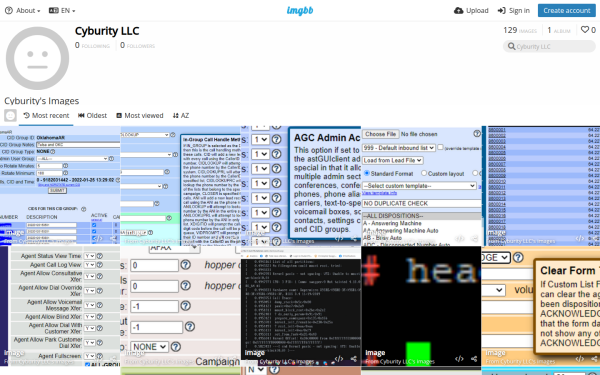The image size is (600, 375).
Task: Click the Create account button
Action: point(567,11)
